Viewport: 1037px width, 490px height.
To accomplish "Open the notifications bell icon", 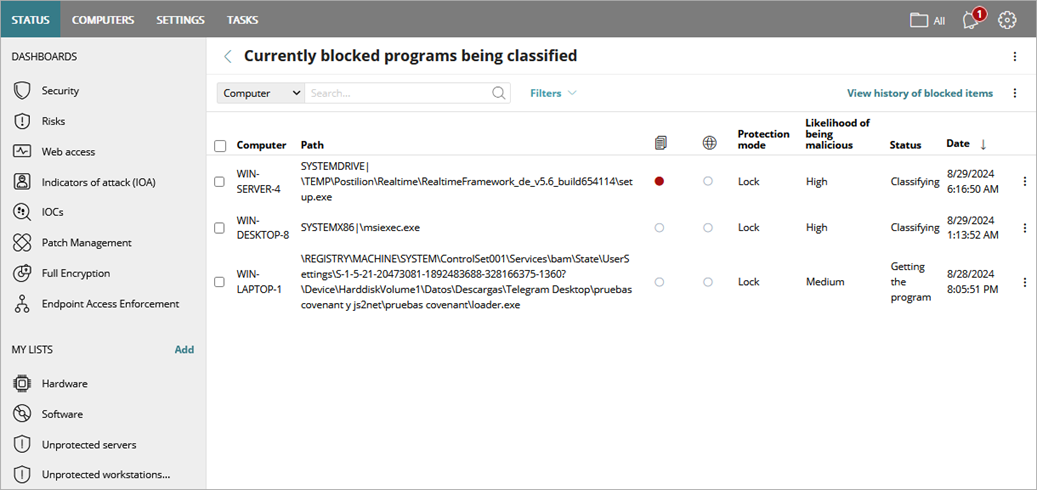I will tap(970, 20).
